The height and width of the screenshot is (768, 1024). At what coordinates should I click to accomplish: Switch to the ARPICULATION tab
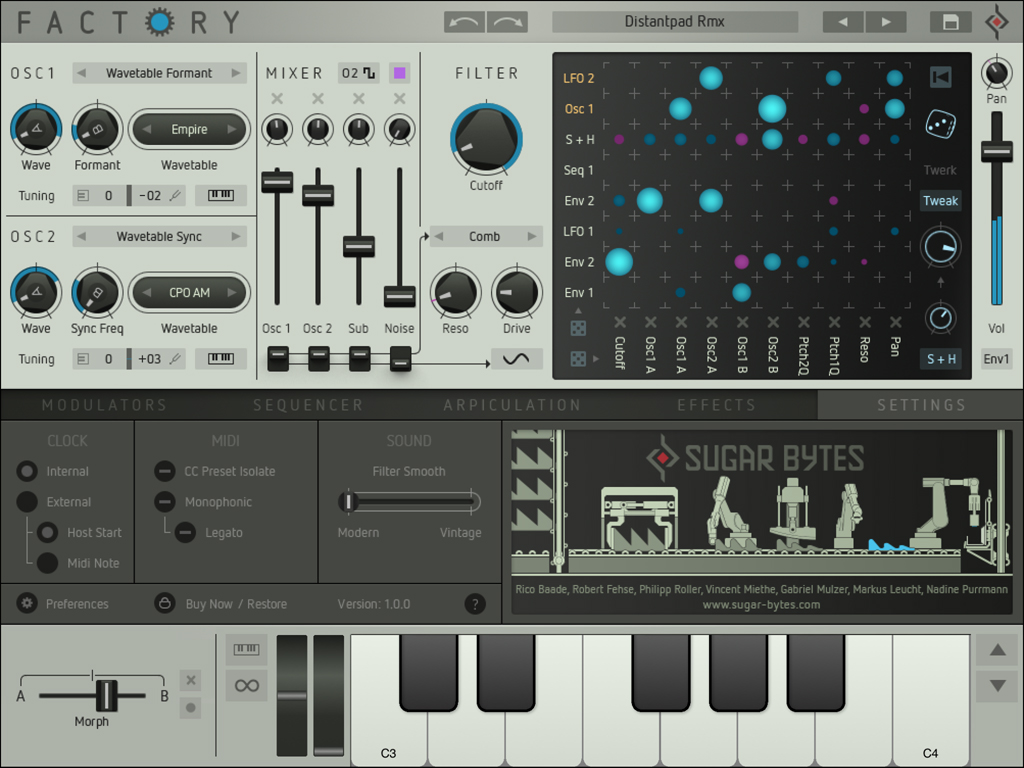pos(512,405)
